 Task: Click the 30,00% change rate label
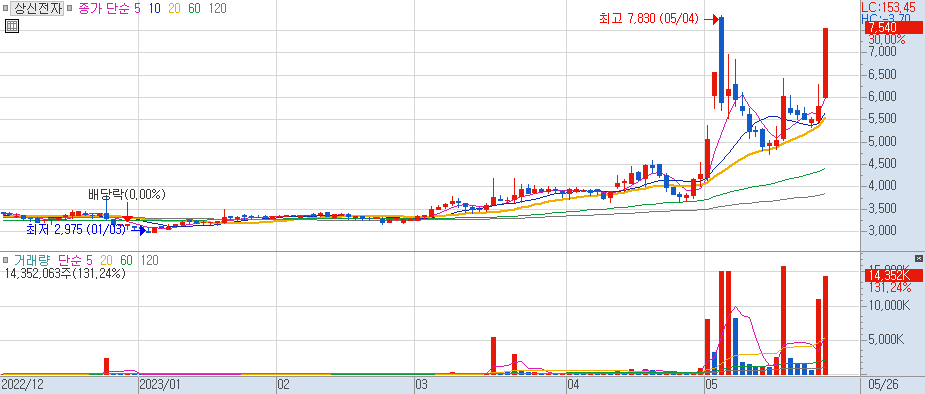click(x=887, y=40)
